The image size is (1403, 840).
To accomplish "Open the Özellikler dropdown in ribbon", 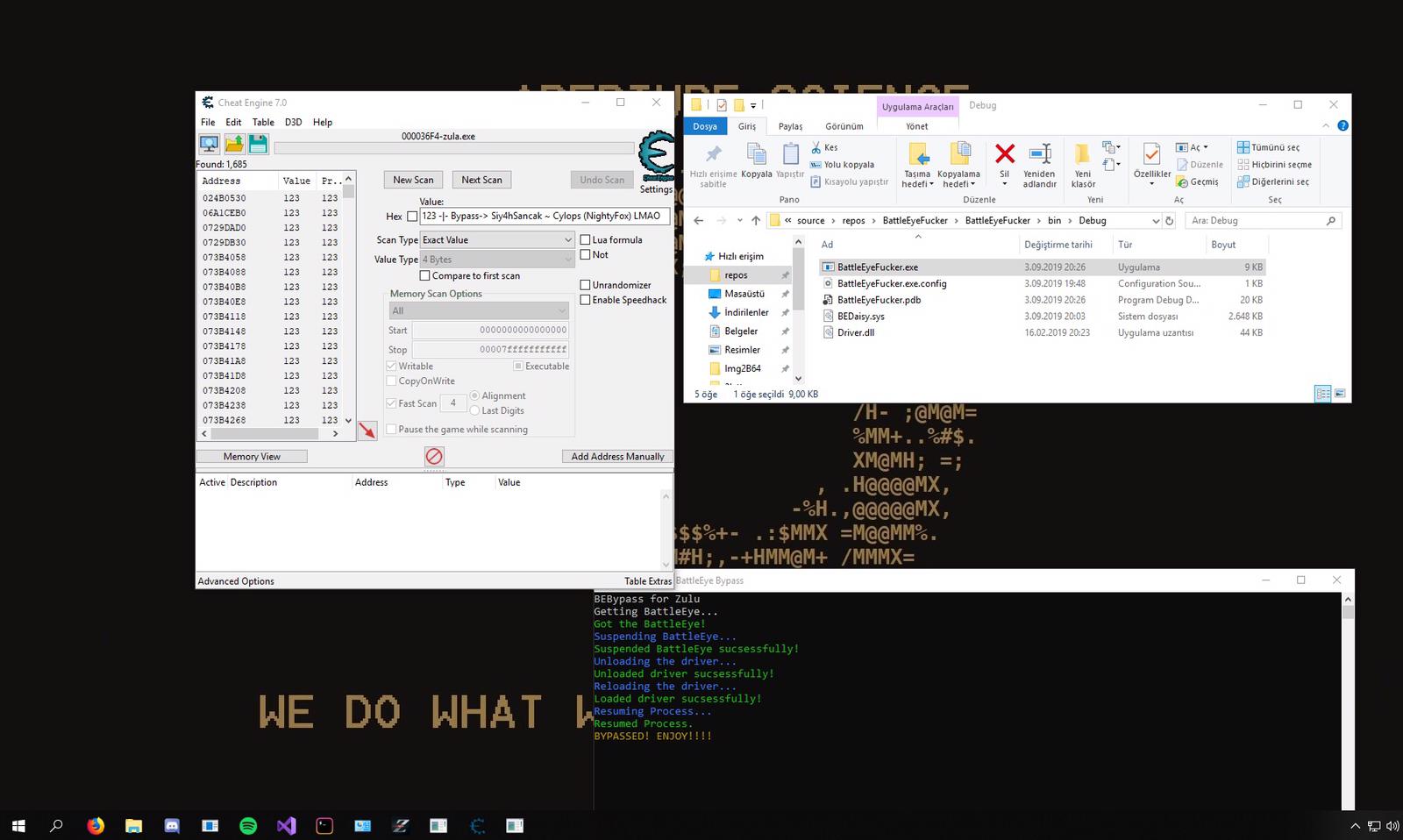I will tap(1152, 179).
